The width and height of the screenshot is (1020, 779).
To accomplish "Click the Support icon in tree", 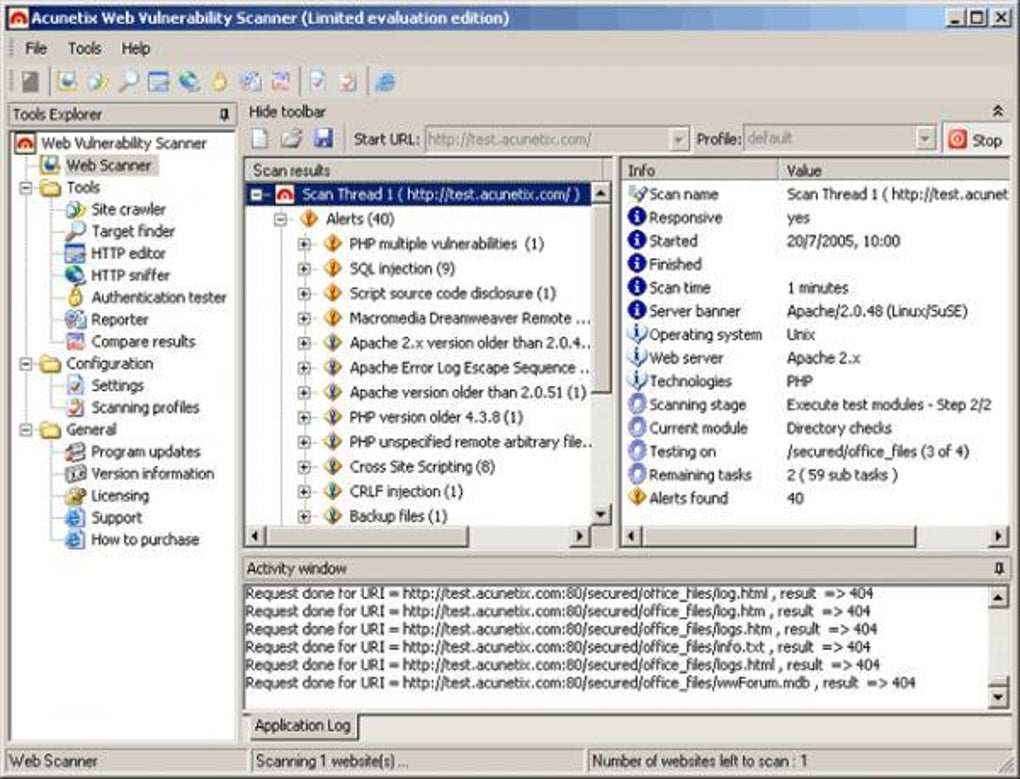I will pos(76,518).
